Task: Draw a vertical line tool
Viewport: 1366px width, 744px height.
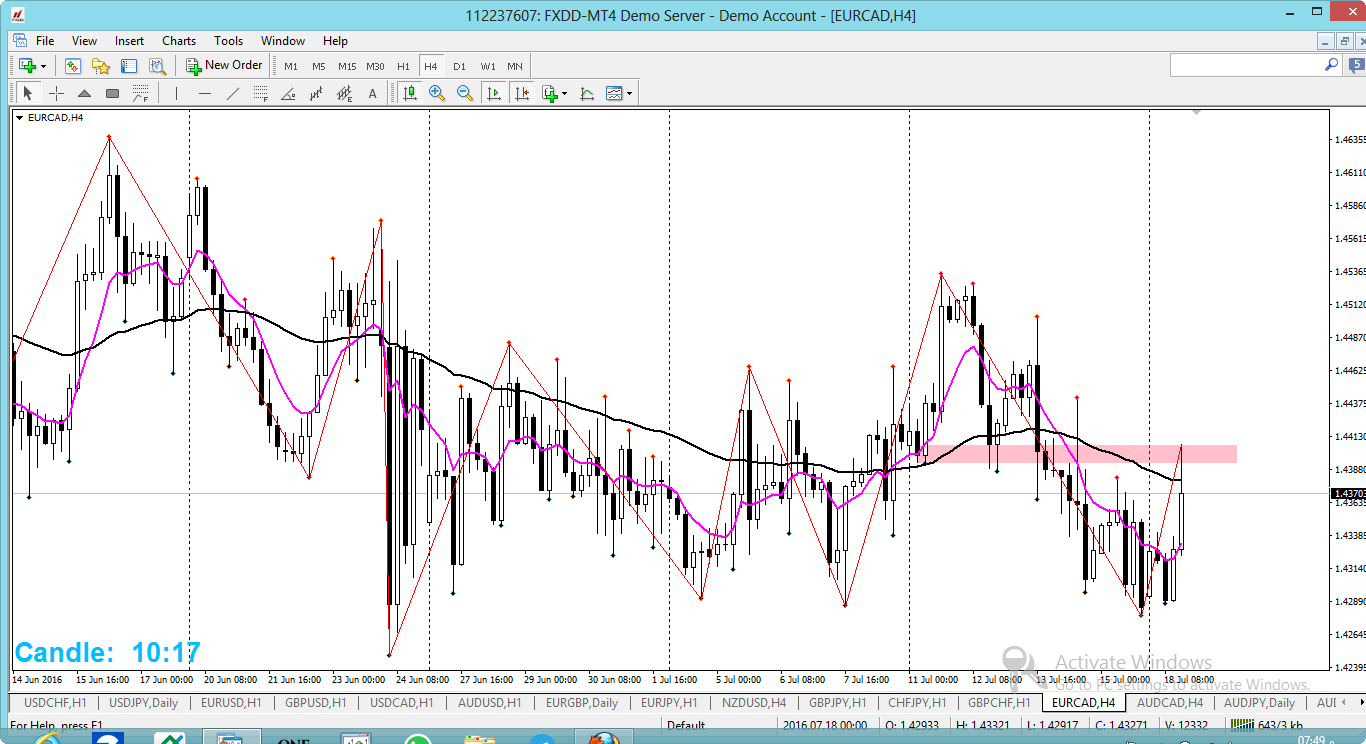Action: [x=176, y=93]
